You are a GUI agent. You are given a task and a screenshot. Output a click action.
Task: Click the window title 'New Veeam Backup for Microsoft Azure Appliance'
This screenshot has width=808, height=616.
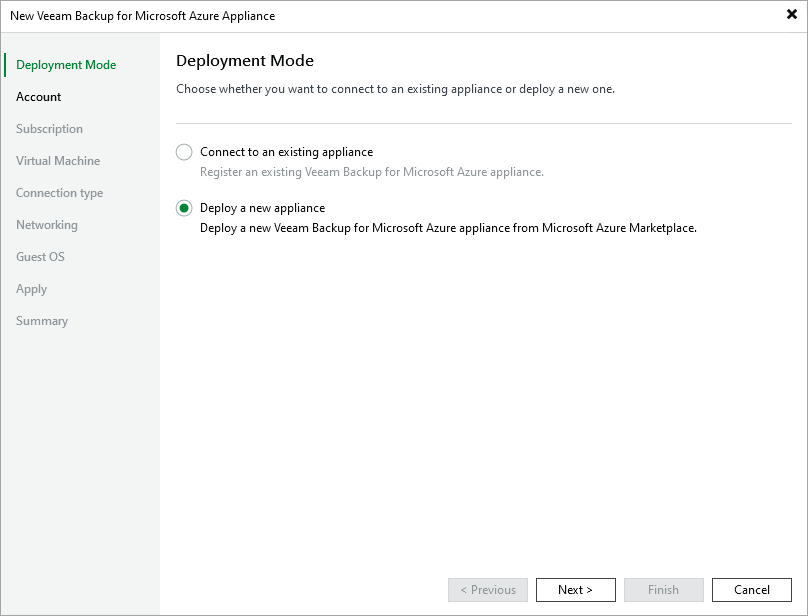point(143,16)
